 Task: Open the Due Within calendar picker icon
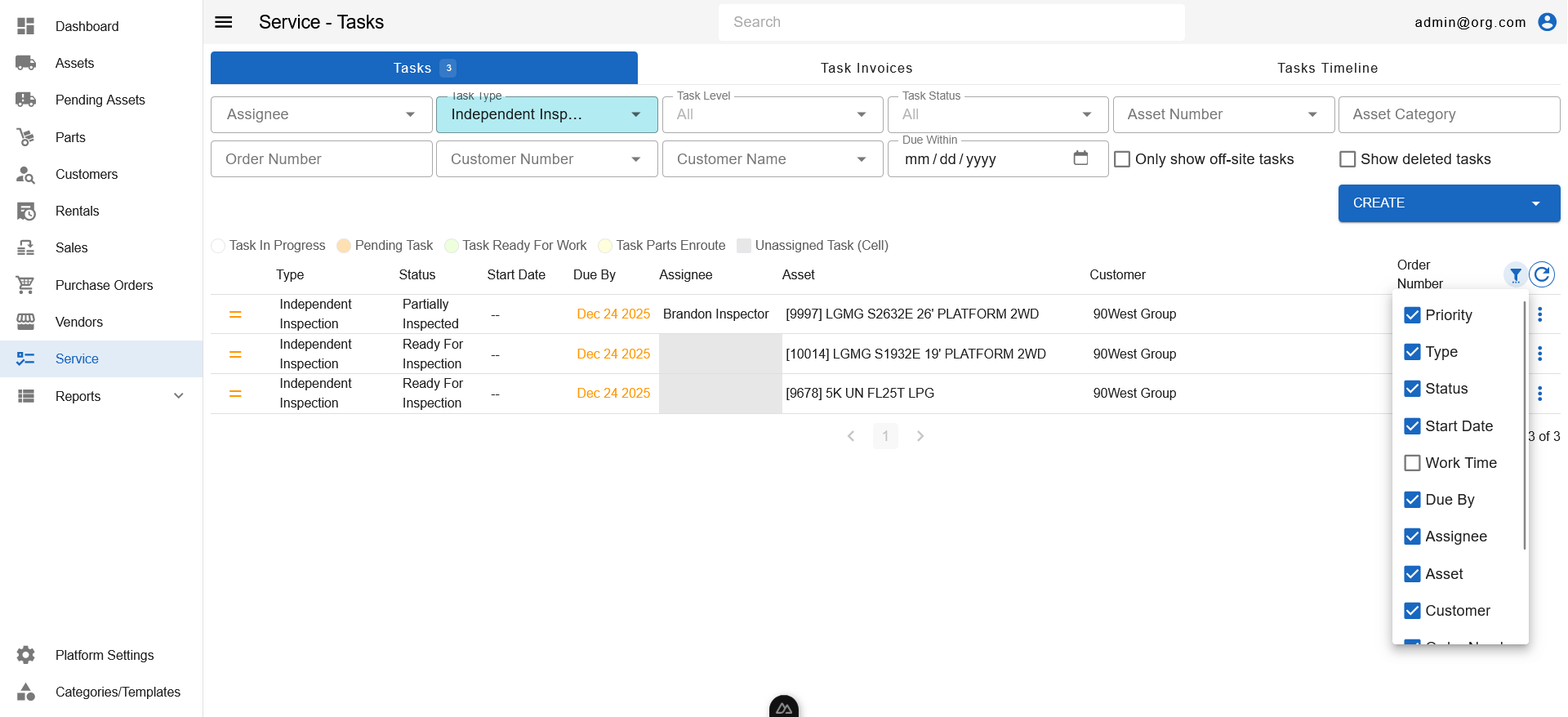[x=1080, y=158]
